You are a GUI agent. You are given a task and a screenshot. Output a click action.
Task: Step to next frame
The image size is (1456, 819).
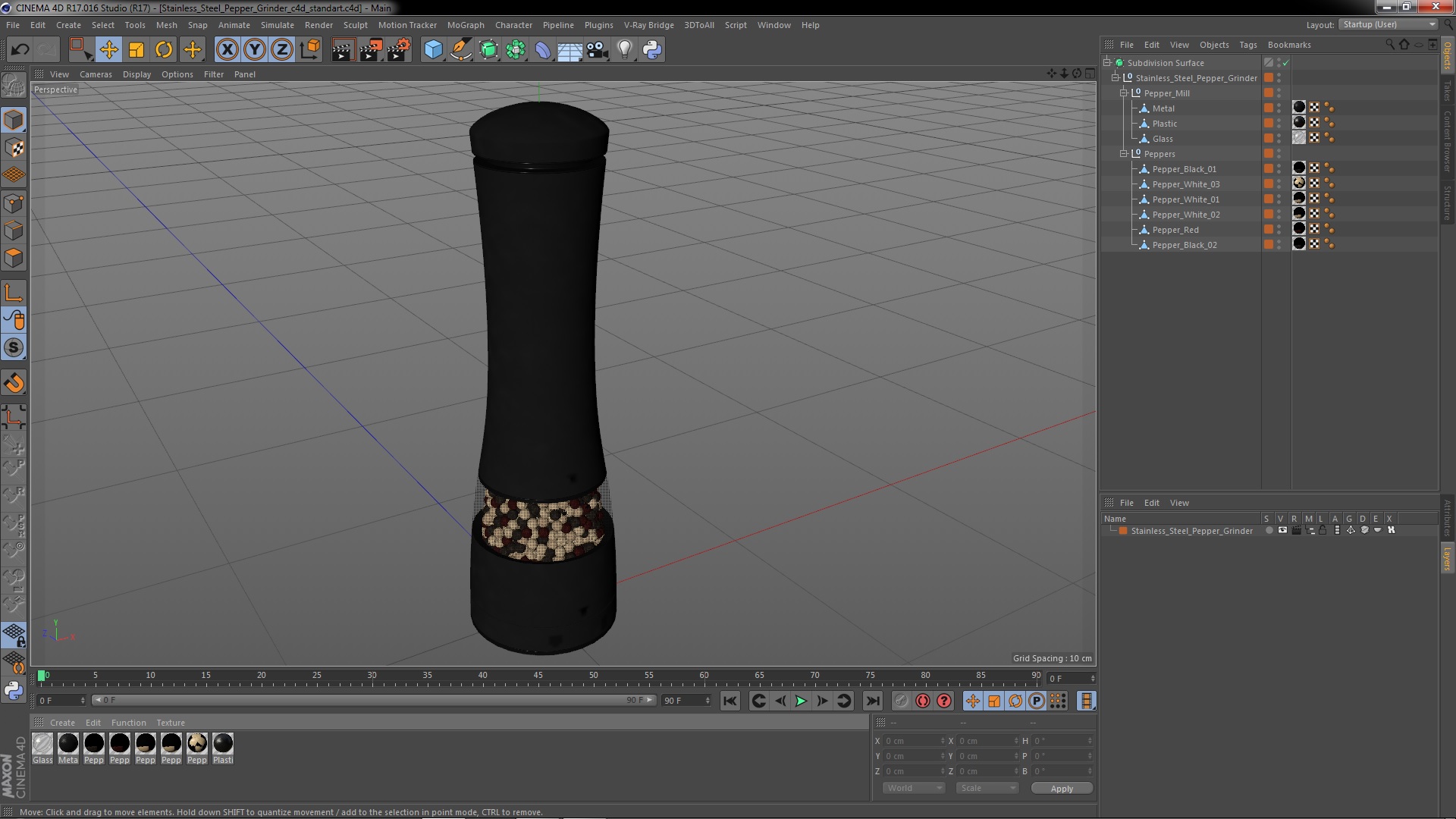tap(822, 701)
